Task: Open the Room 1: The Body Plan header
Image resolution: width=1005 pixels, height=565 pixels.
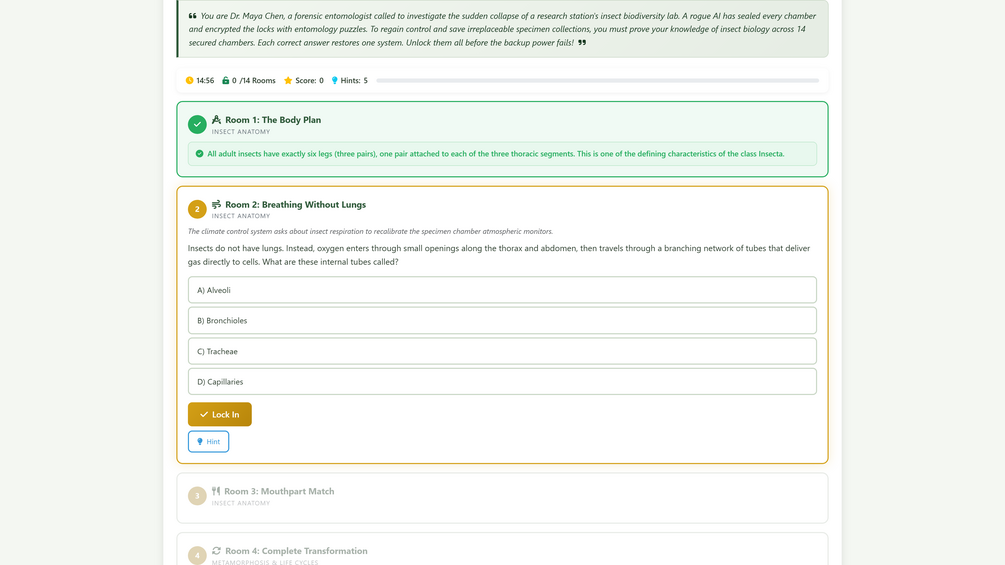Action: (x=273, y=120)
